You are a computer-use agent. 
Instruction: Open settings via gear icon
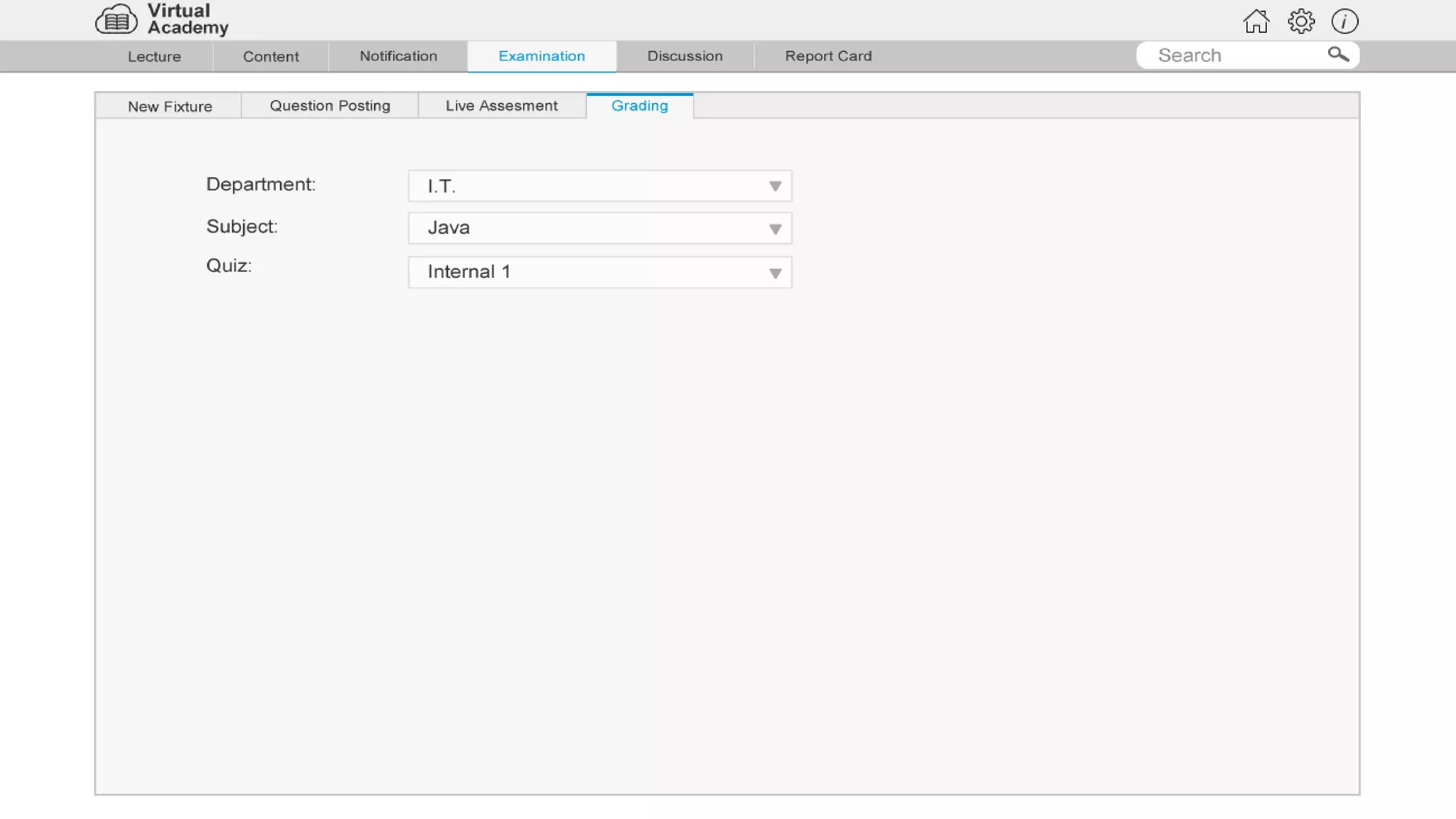(x=1301, y=21)
